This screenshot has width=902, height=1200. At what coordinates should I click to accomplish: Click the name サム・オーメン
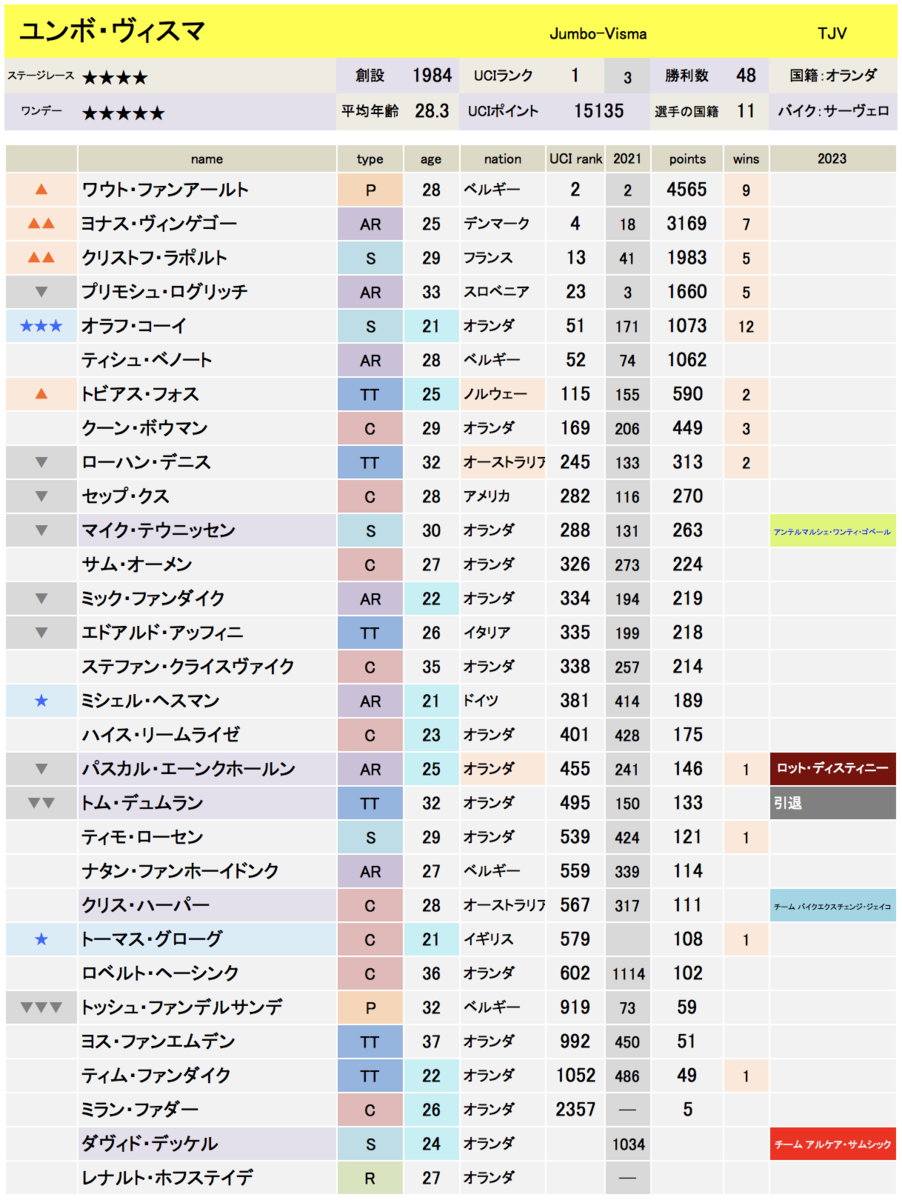click(x=137, y=564)
